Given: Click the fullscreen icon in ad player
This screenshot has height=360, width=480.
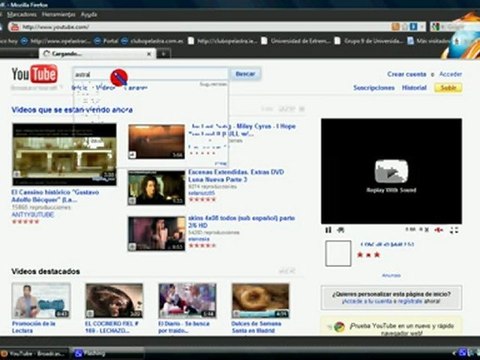Looking at the screenshot, I should (x=454, y=230).
